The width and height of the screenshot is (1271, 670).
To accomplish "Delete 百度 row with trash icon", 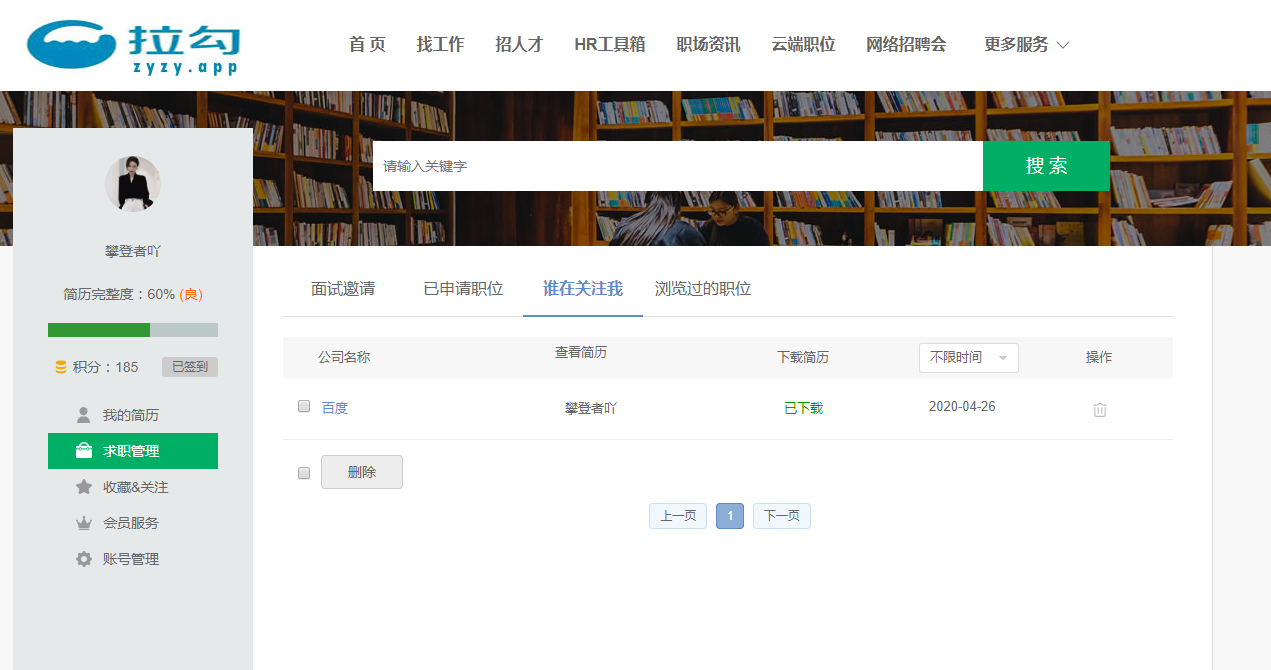I will (x=1100, y=409).
